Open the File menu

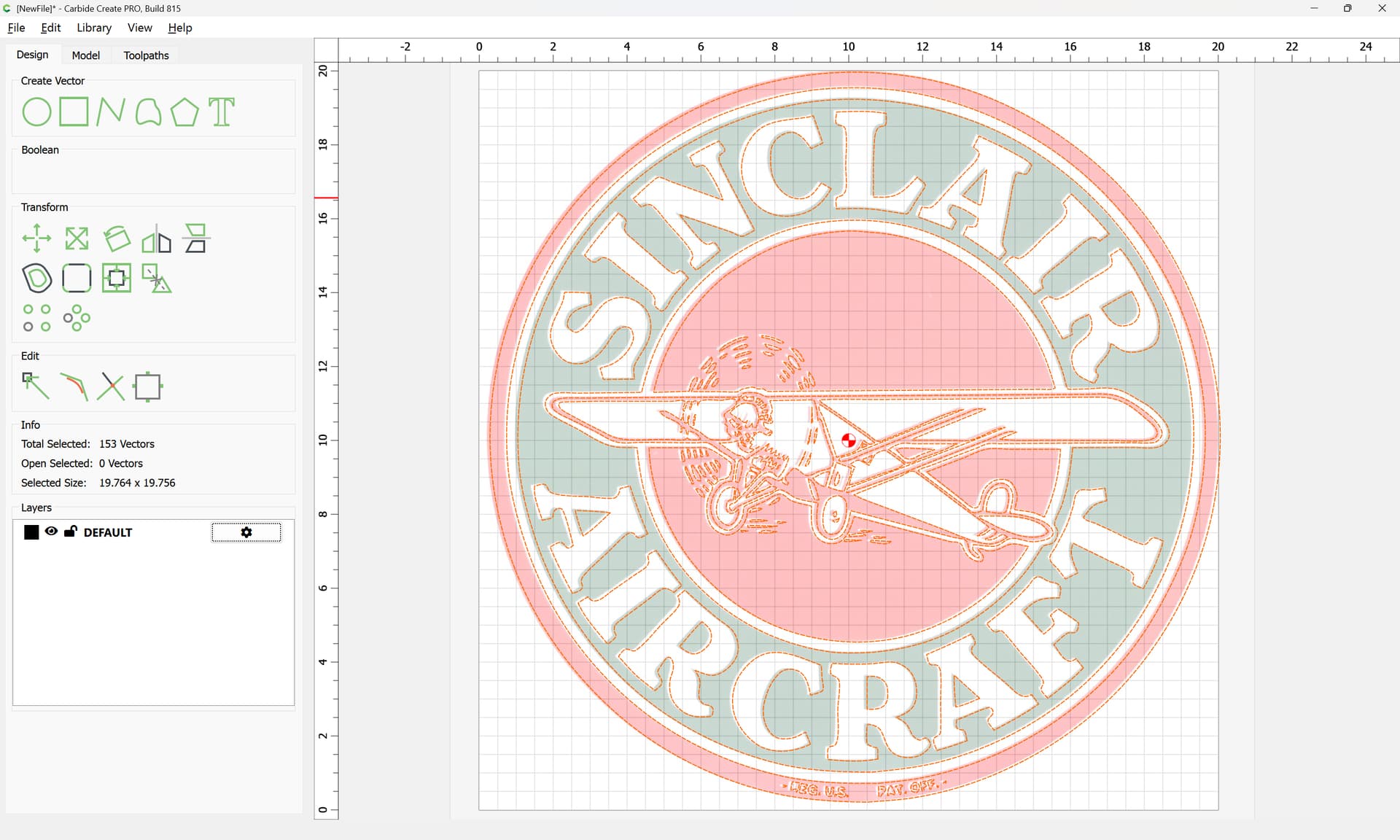pyautogui.click(x=16, y=28)
